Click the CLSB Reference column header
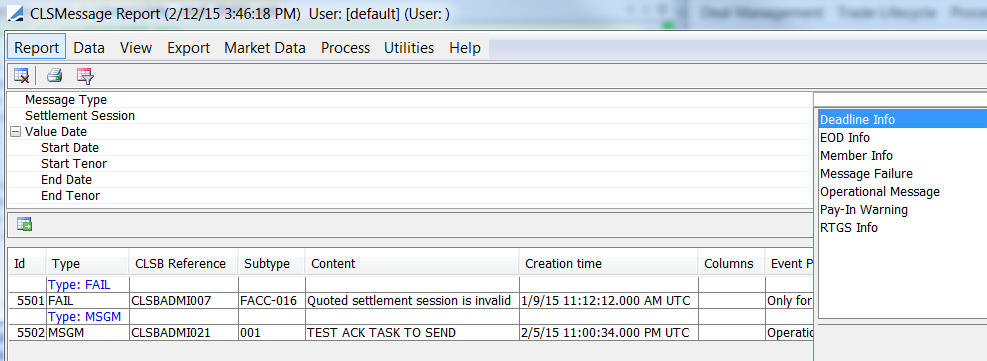987x361 pixels. click(183, 264)
